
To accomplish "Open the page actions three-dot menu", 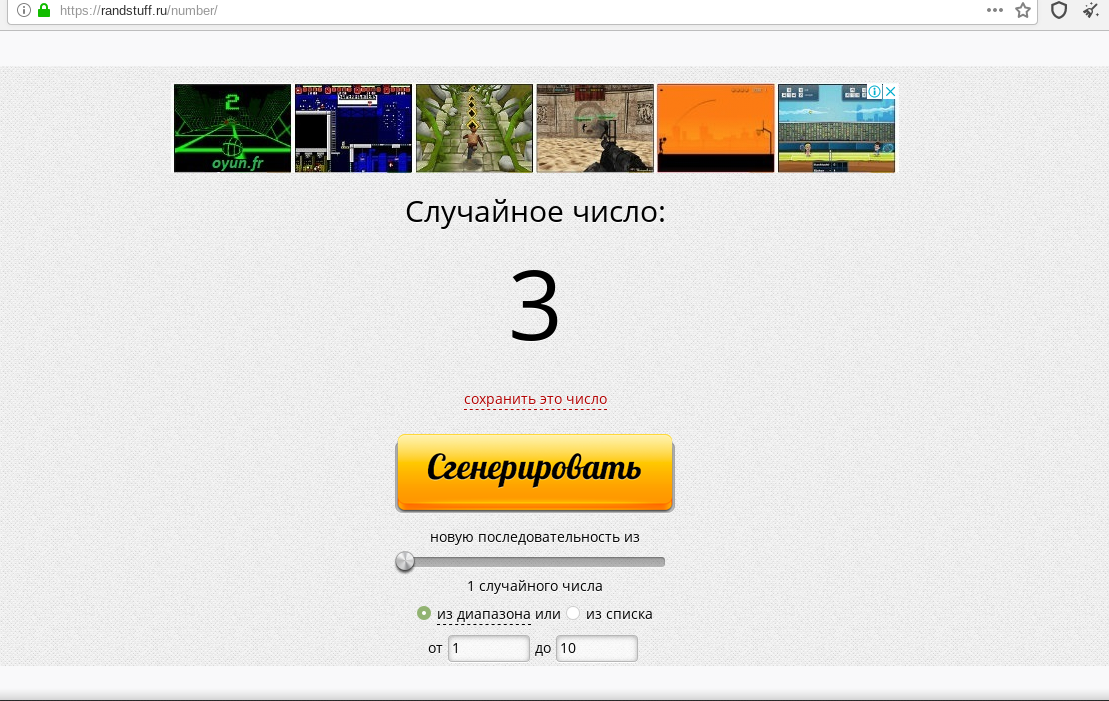I will pos(994,10).
